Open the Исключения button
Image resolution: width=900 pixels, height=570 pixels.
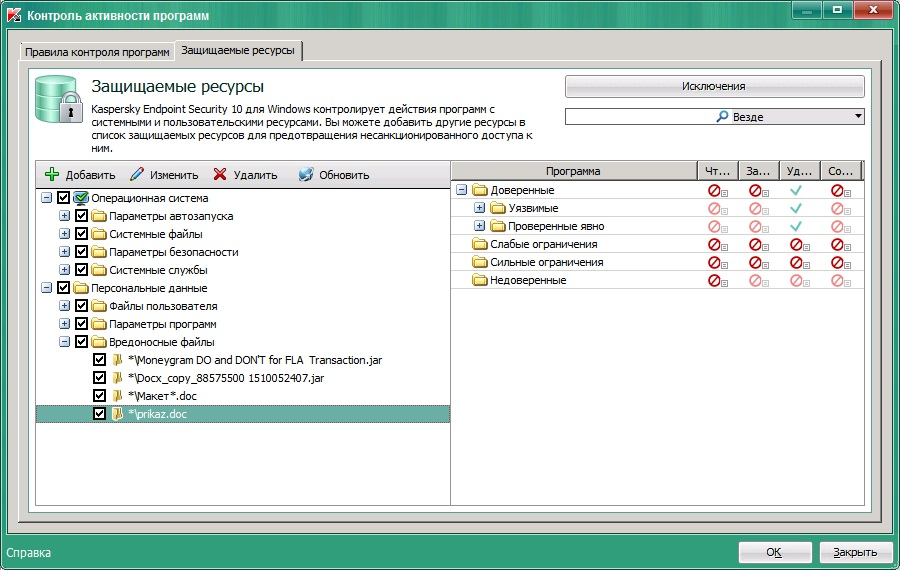[714, 86]
